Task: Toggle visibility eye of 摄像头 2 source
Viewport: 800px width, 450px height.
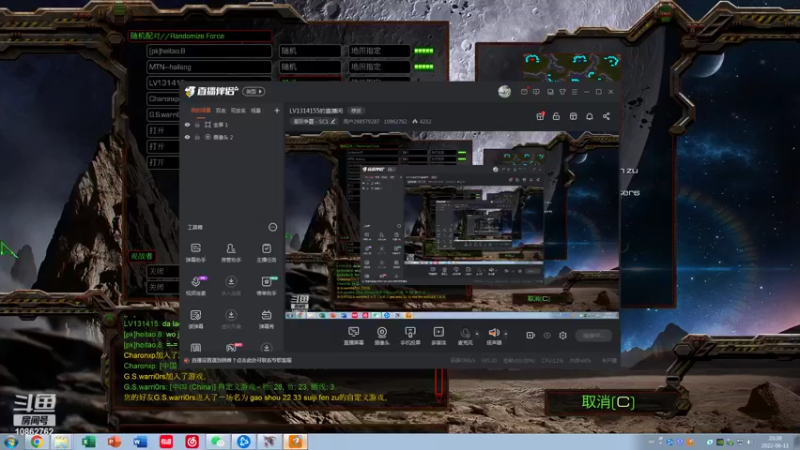Action: pos(187,137)
